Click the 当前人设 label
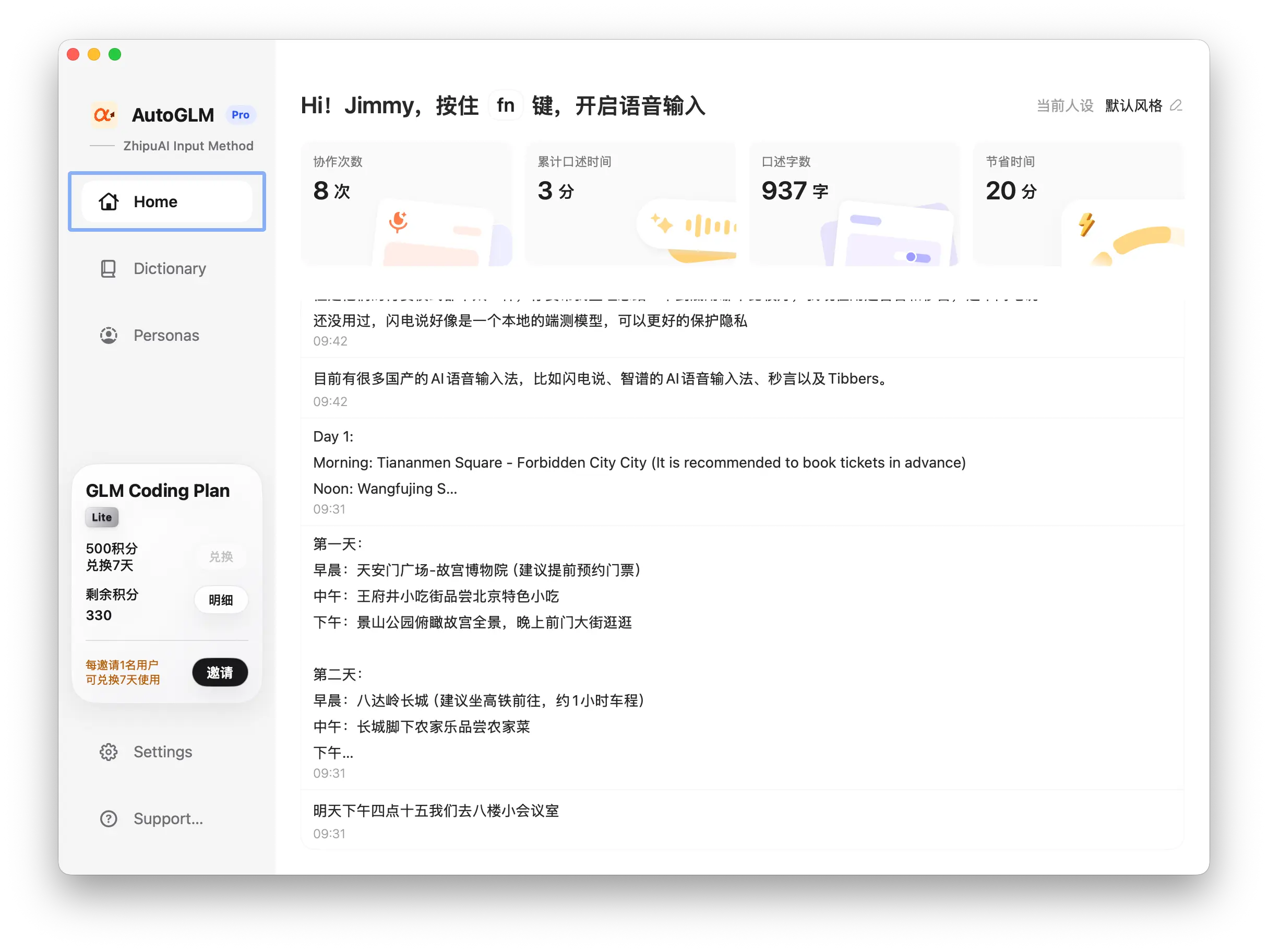 click(1064, 105)
